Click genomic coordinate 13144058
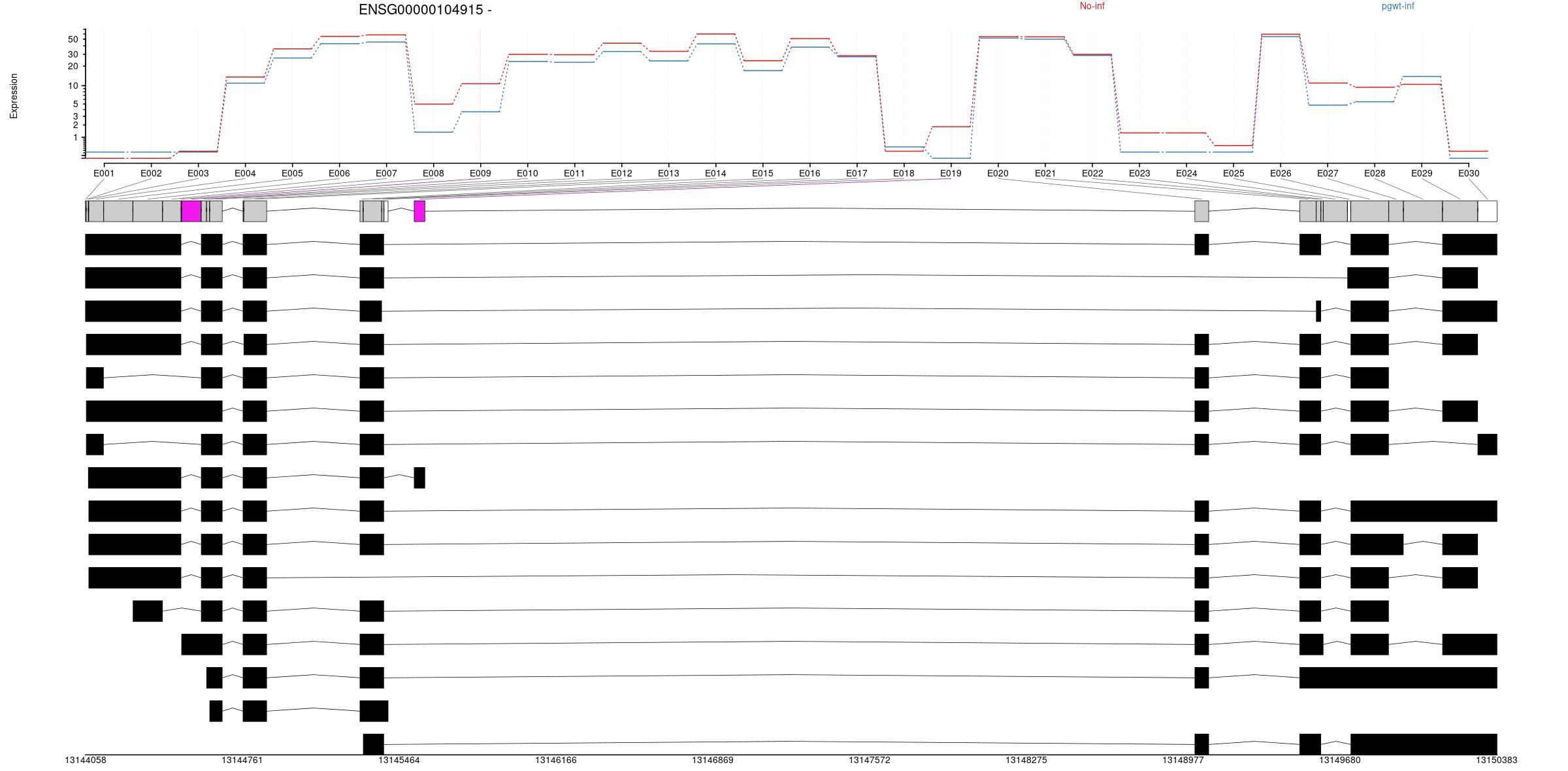This screenshot has width=1568, height=771. tap(86, 760)
